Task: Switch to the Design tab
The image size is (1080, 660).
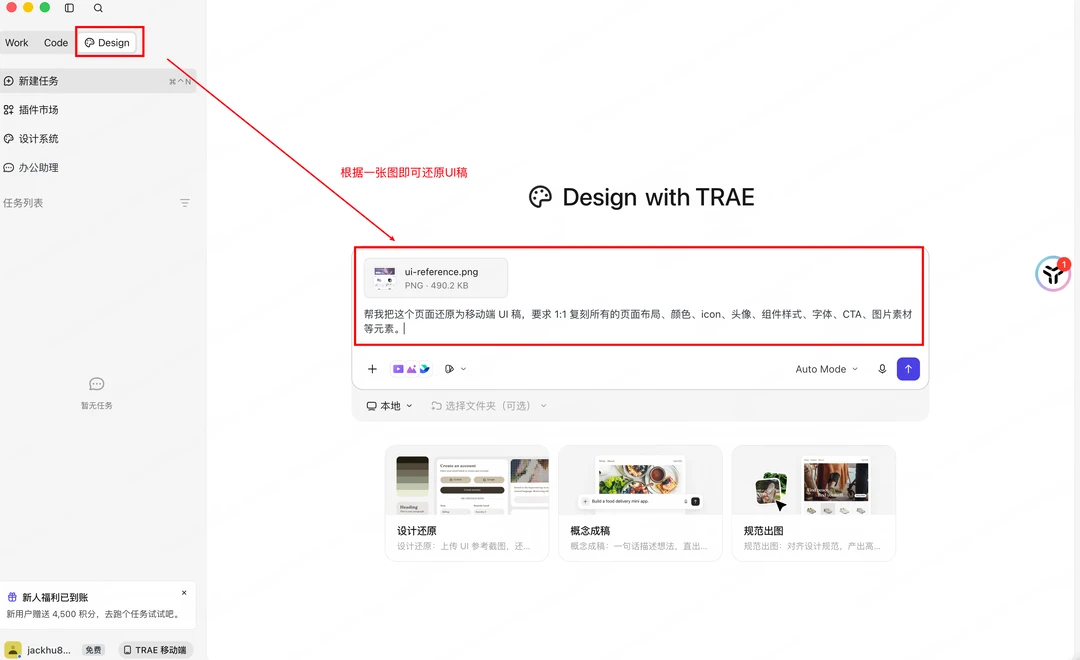Action: point(107,43)
